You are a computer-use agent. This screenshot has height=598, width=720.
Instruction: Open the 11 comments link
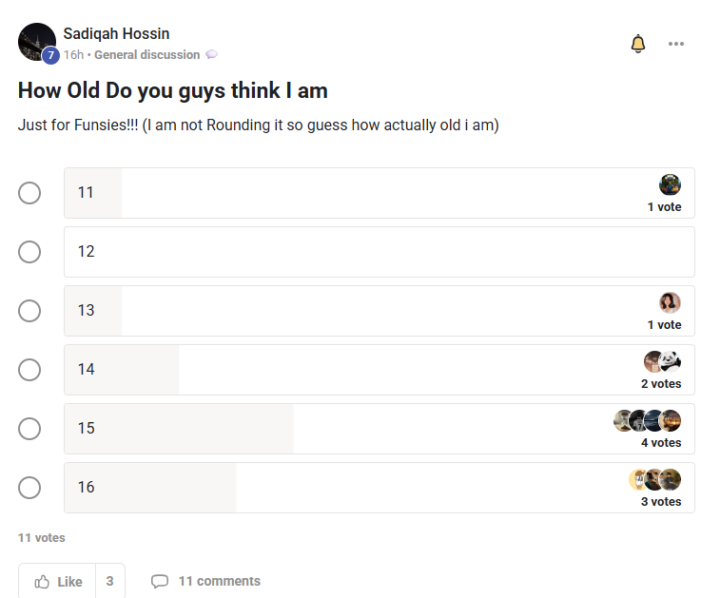tap(219, 581)
